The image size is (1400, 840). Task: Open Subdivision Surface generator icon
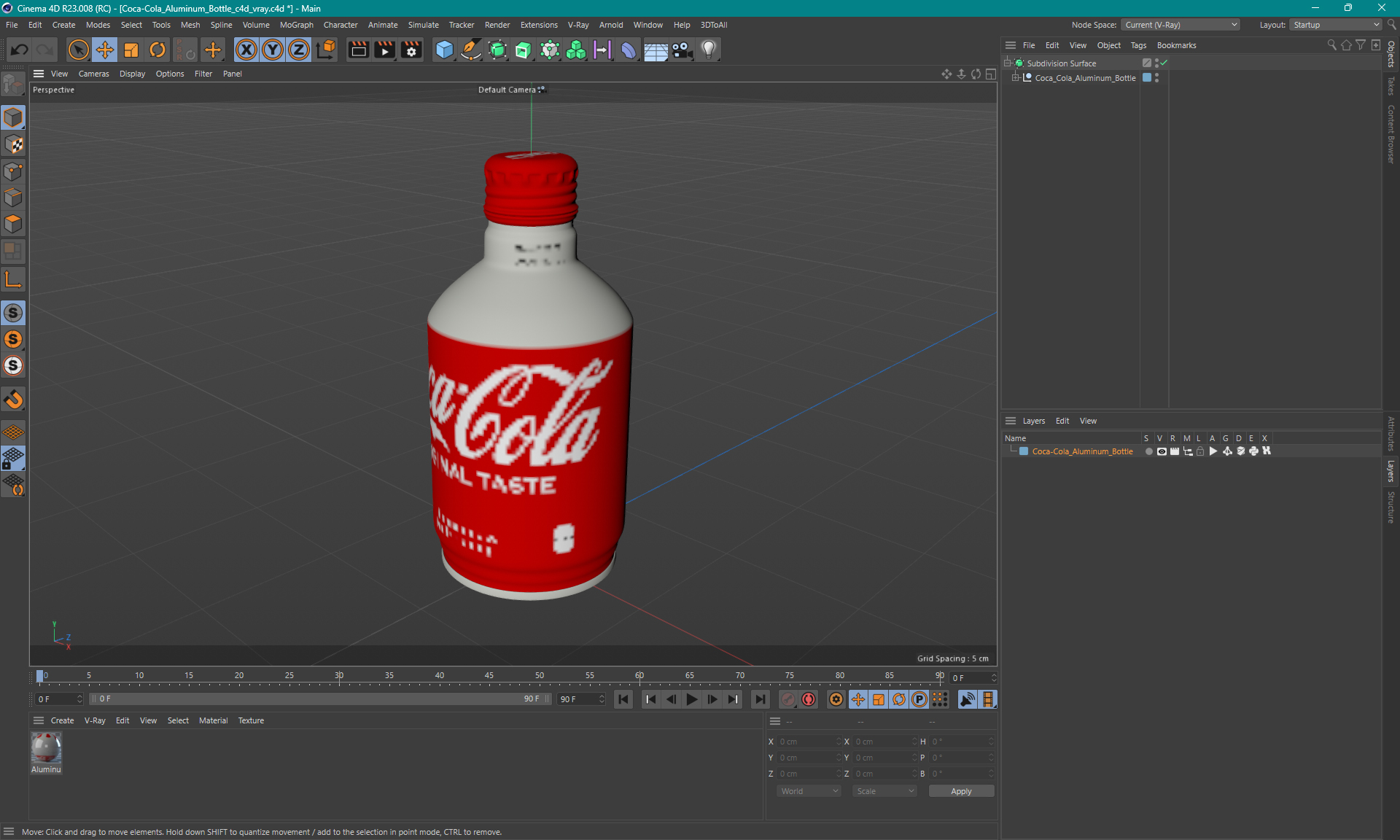497,50
